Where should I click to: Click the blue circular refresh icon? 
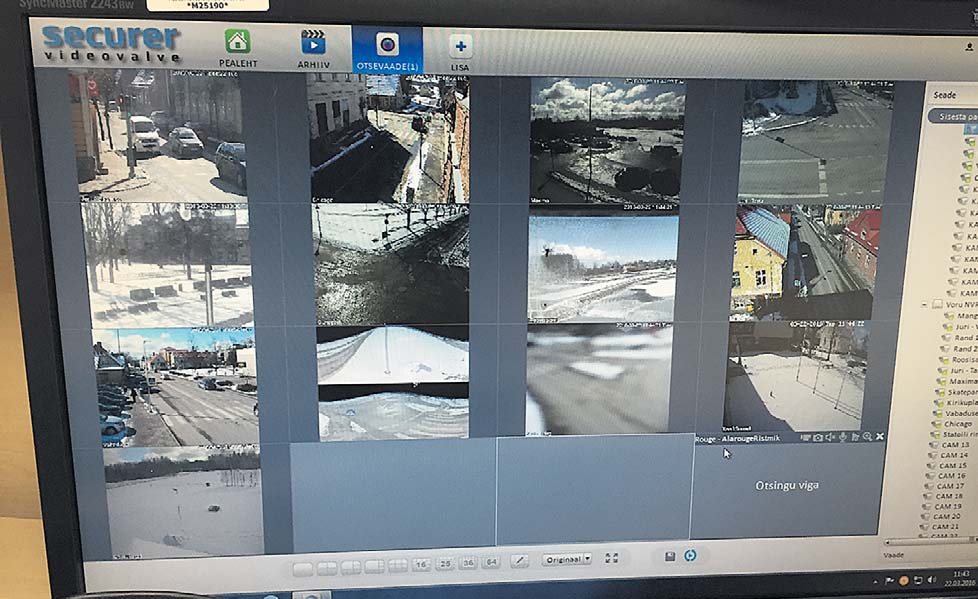pyautogui.click(x=690, y=555)
